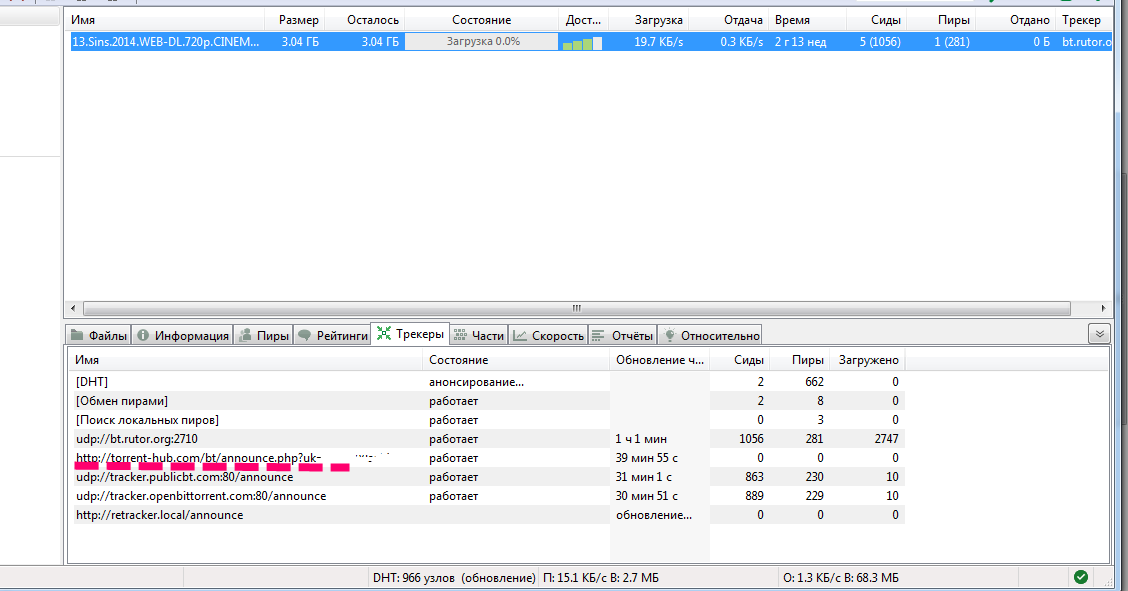Click the folder icon on the Файлы tab
This screenshot has width=1128, height=591.
point(78,336)
